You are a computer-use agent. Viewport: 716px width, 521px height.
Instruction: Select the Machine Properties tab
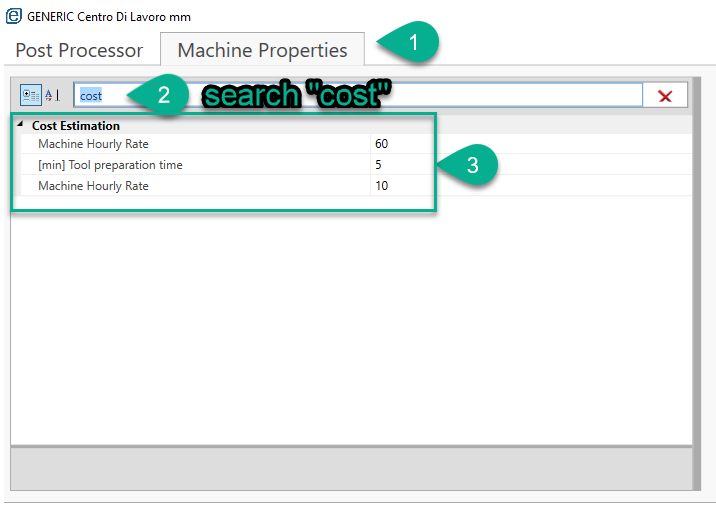pyautogui.click(x=262, y=50)
